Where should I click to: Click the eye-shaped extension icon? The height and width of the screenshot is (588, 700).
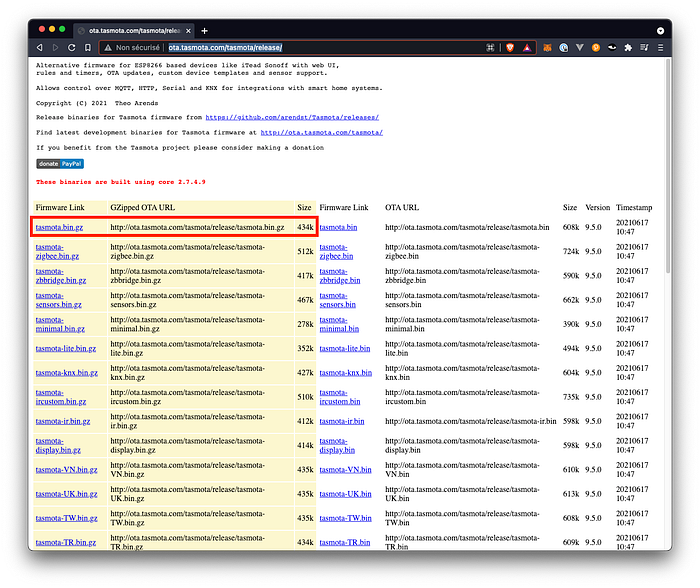point(612,47)
